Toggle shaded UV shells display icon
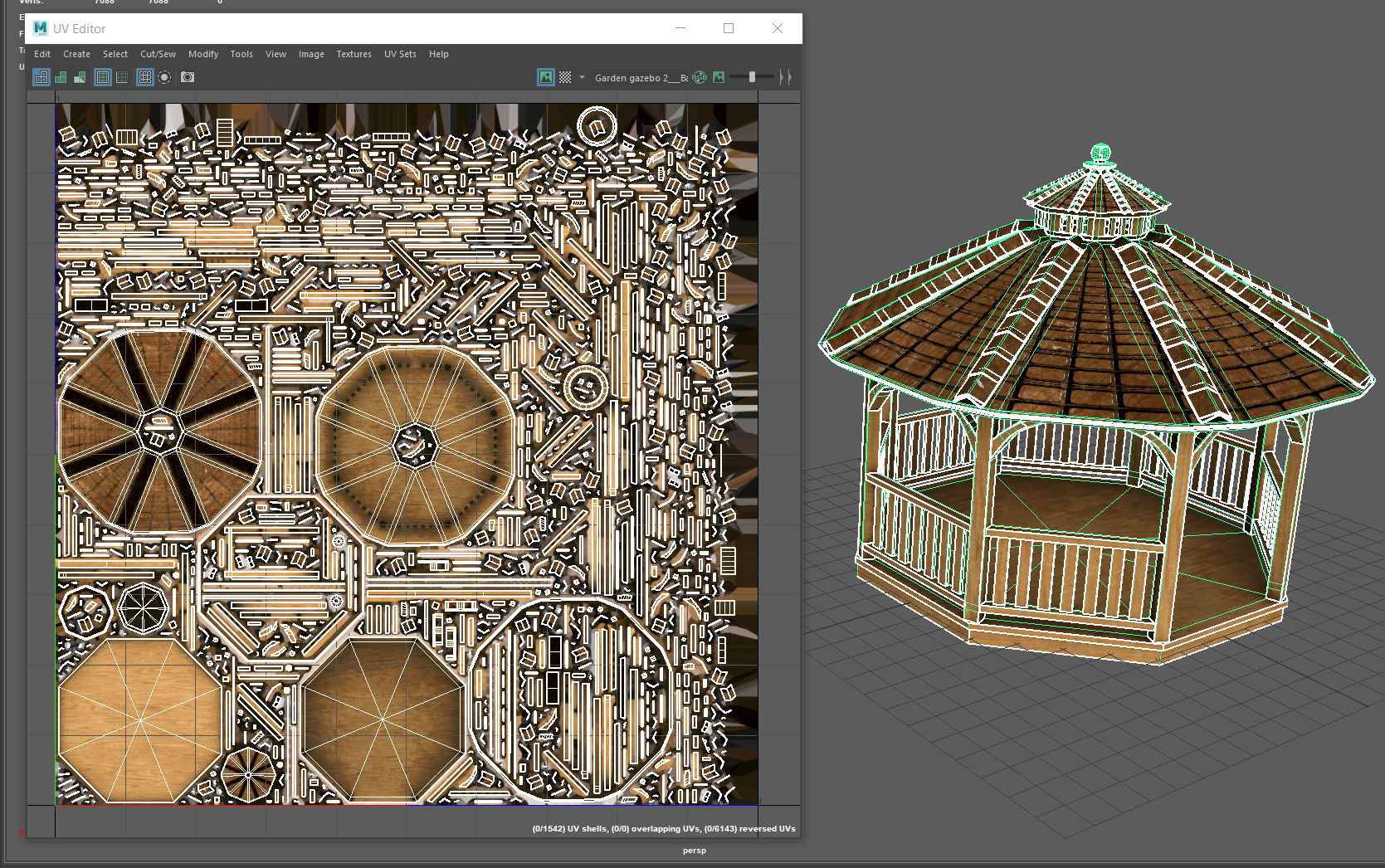1385x868 pixels. (x=61, y=77)
